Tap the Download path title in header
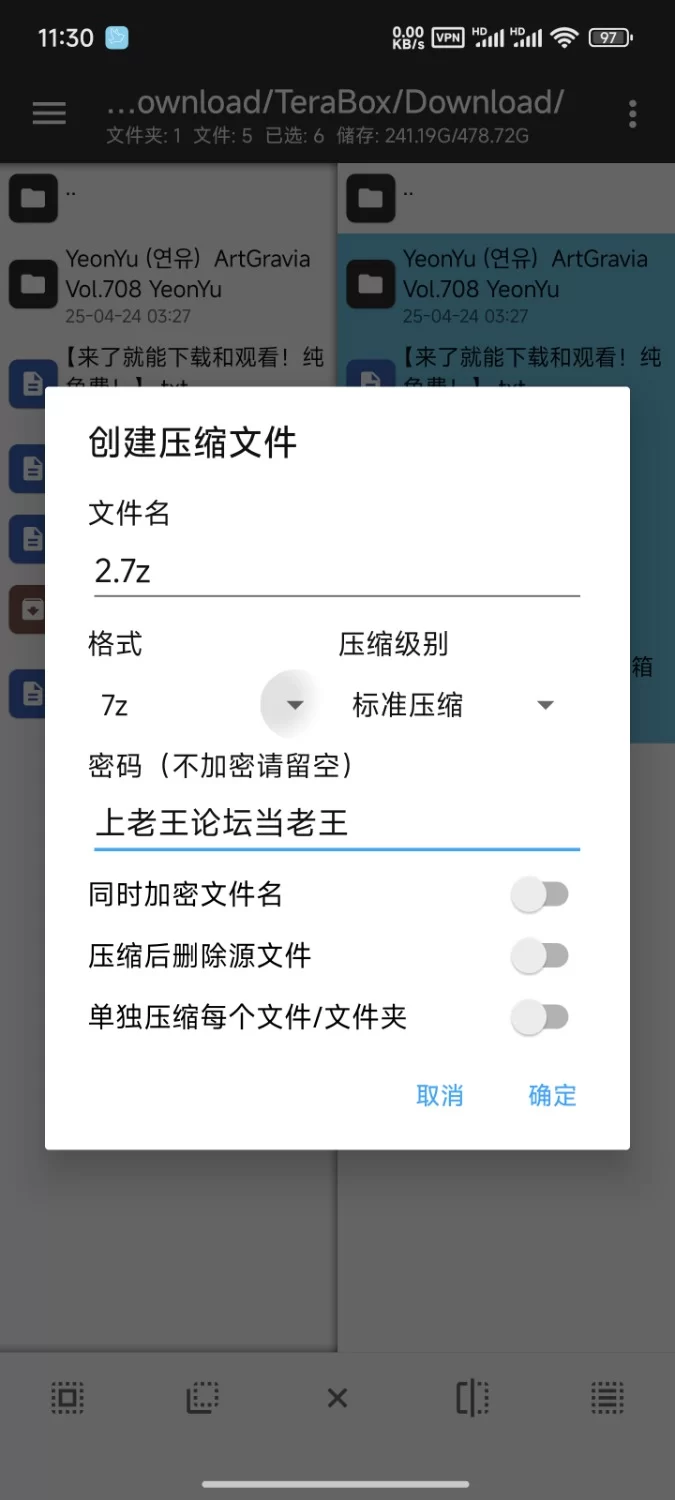 click(335, 101)
